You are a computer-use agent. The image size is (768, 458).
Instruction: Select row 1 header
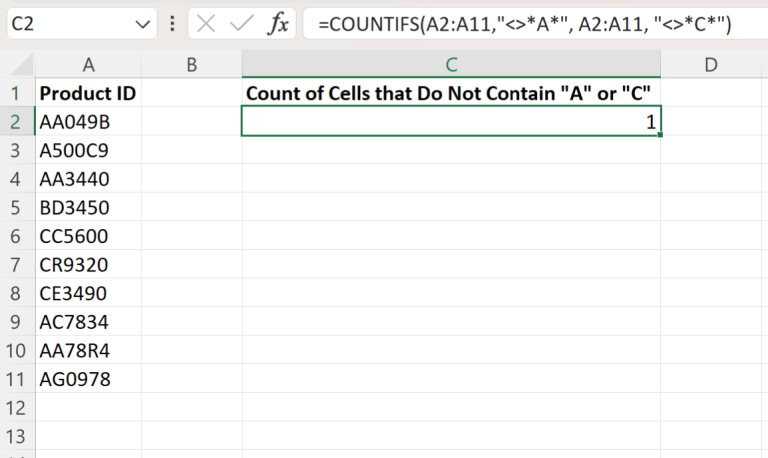click(x=17, y=94)
